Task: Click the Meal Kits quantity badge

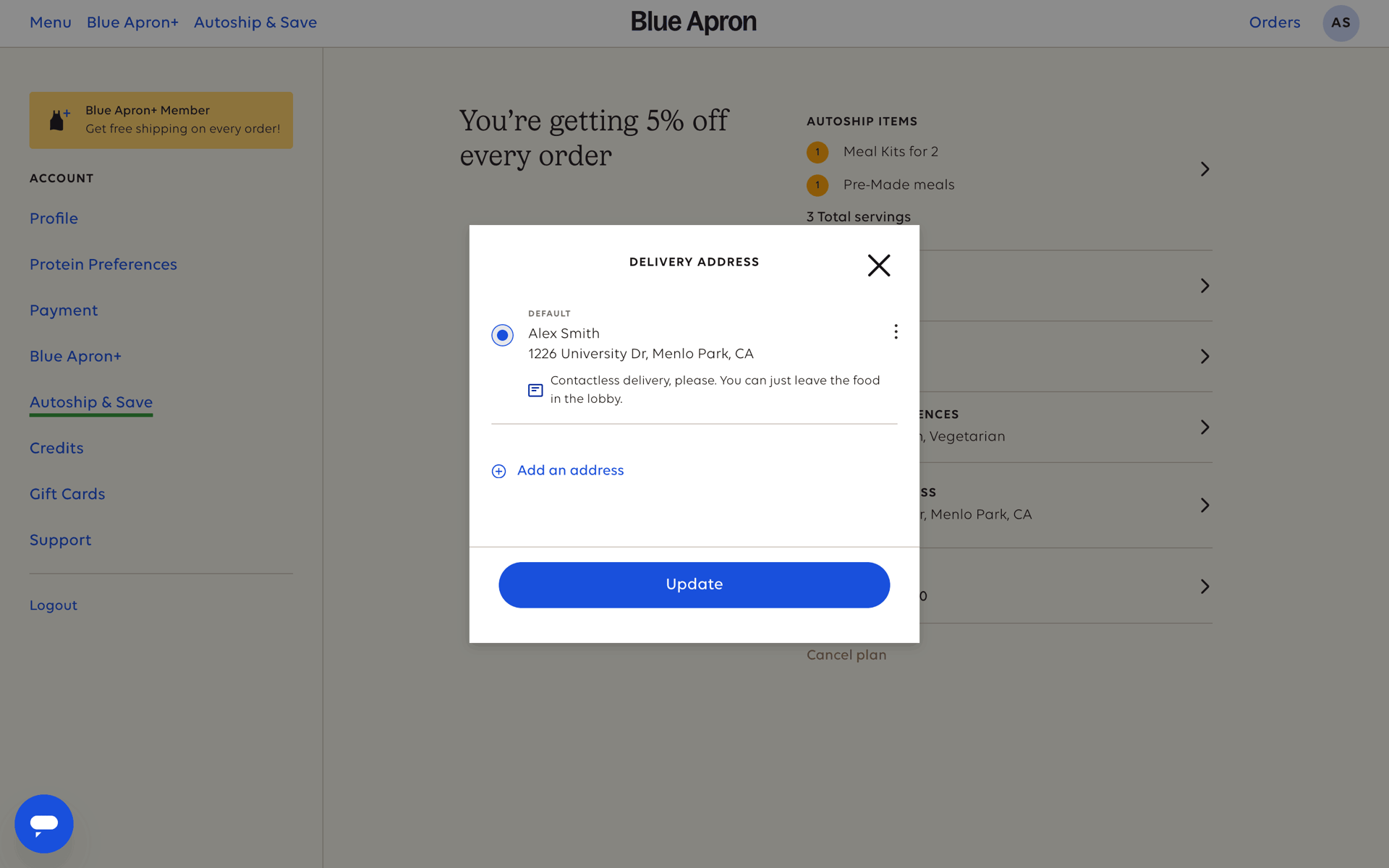Action: [817, 152]
